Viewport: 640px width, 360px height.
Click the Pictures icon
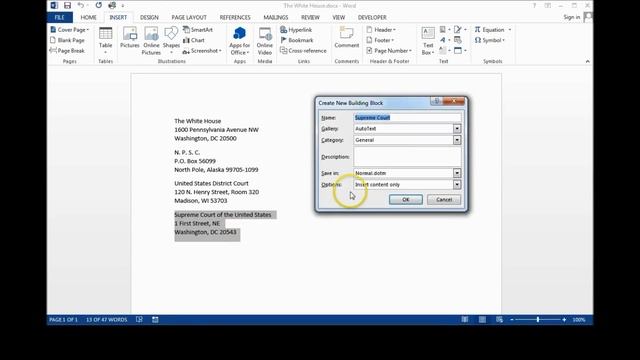coord(130,38)
